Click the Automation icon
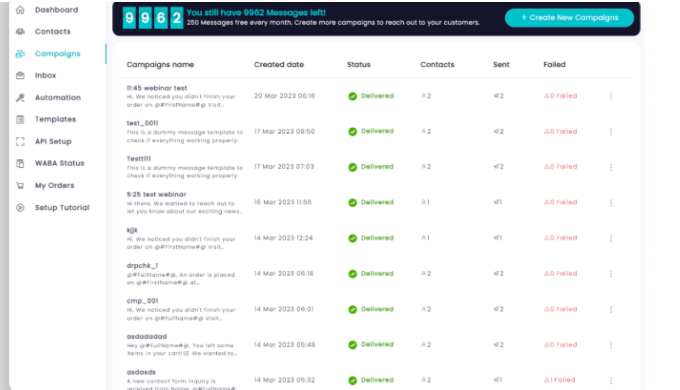The image size is (680, 390). click(20, 98)
